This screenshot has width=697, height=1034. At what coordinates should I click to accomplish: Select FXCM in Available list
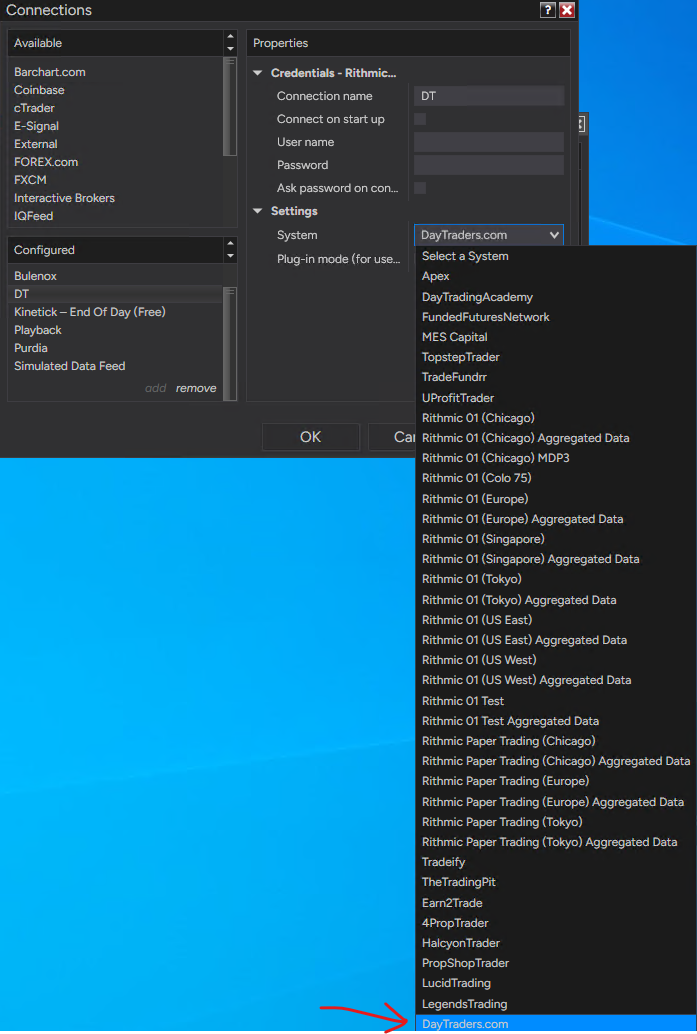30,180
